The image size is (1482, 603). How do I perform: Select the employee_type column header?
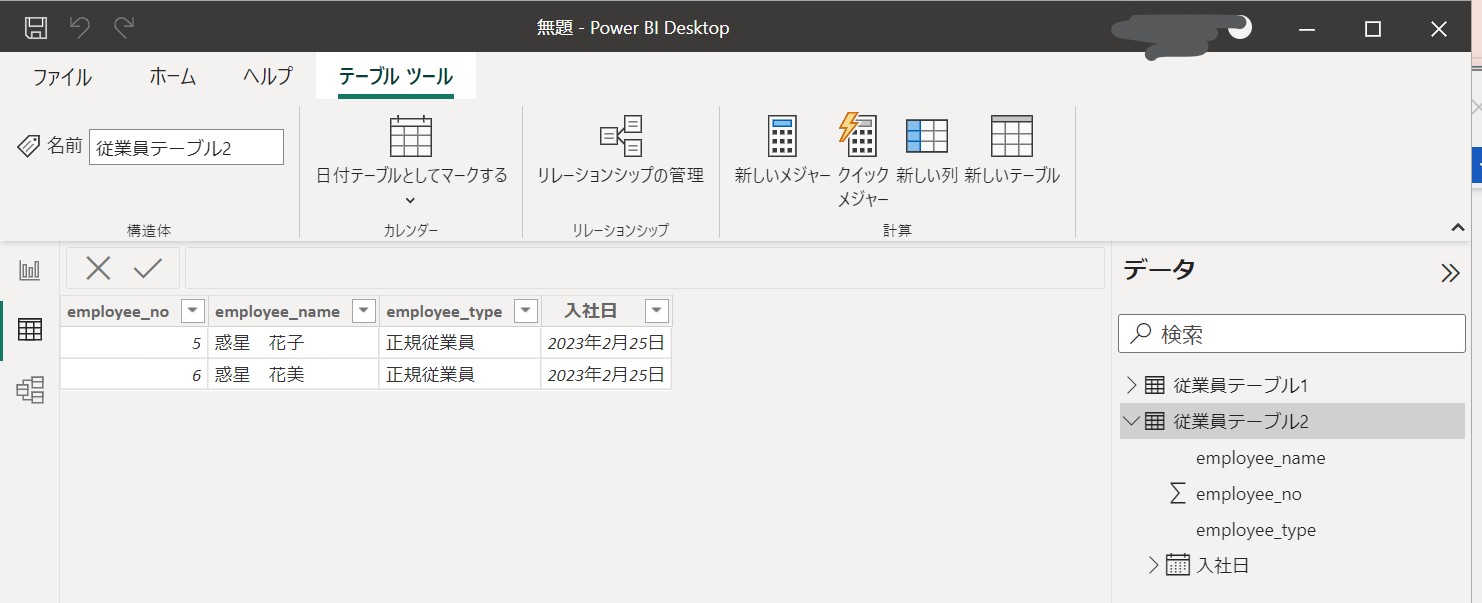pyautogui.click(x=444, y=311)
